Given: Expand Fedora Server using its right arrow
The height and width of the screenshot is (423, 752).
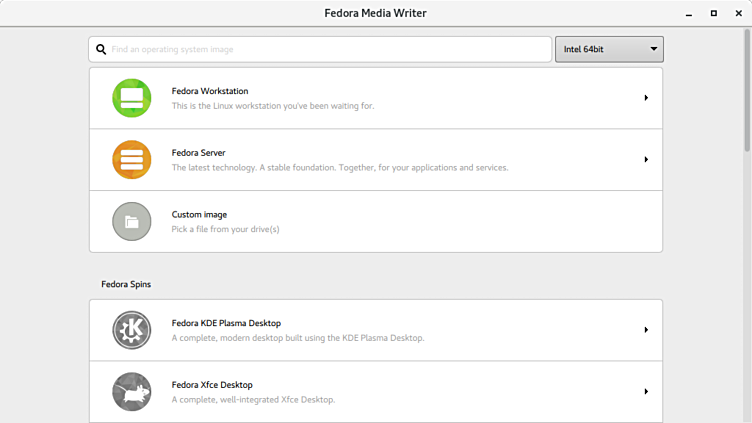Looking at the screenshot, I should [646, 160].
